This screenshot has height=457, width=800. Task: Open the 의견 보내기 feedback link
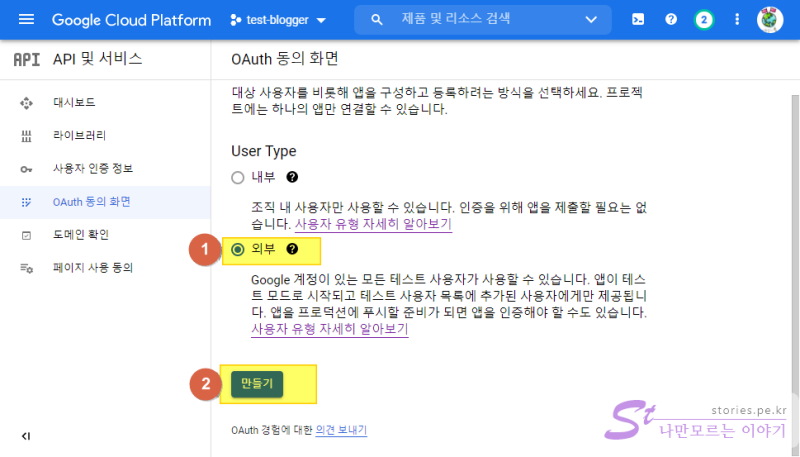(341, 430)
